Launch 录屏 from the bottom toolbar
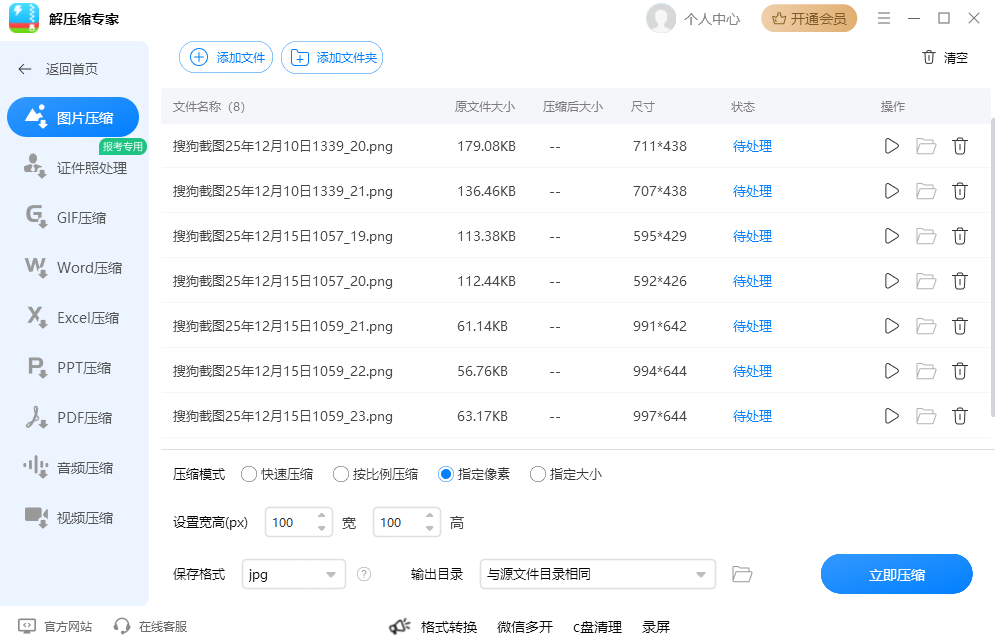 tap(656, 627)
